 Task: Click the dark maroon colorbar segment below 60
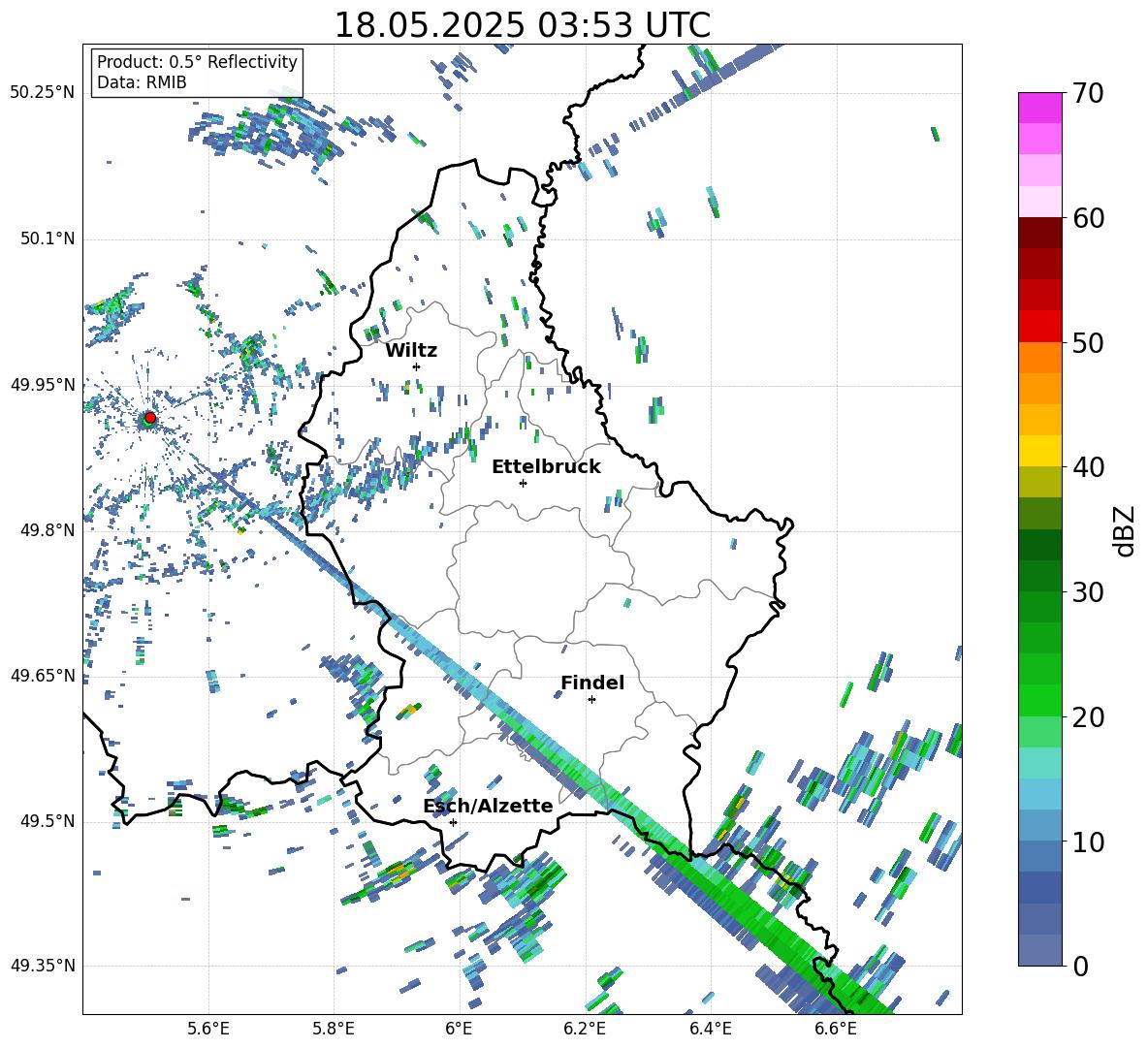(x=1039, y=233)
